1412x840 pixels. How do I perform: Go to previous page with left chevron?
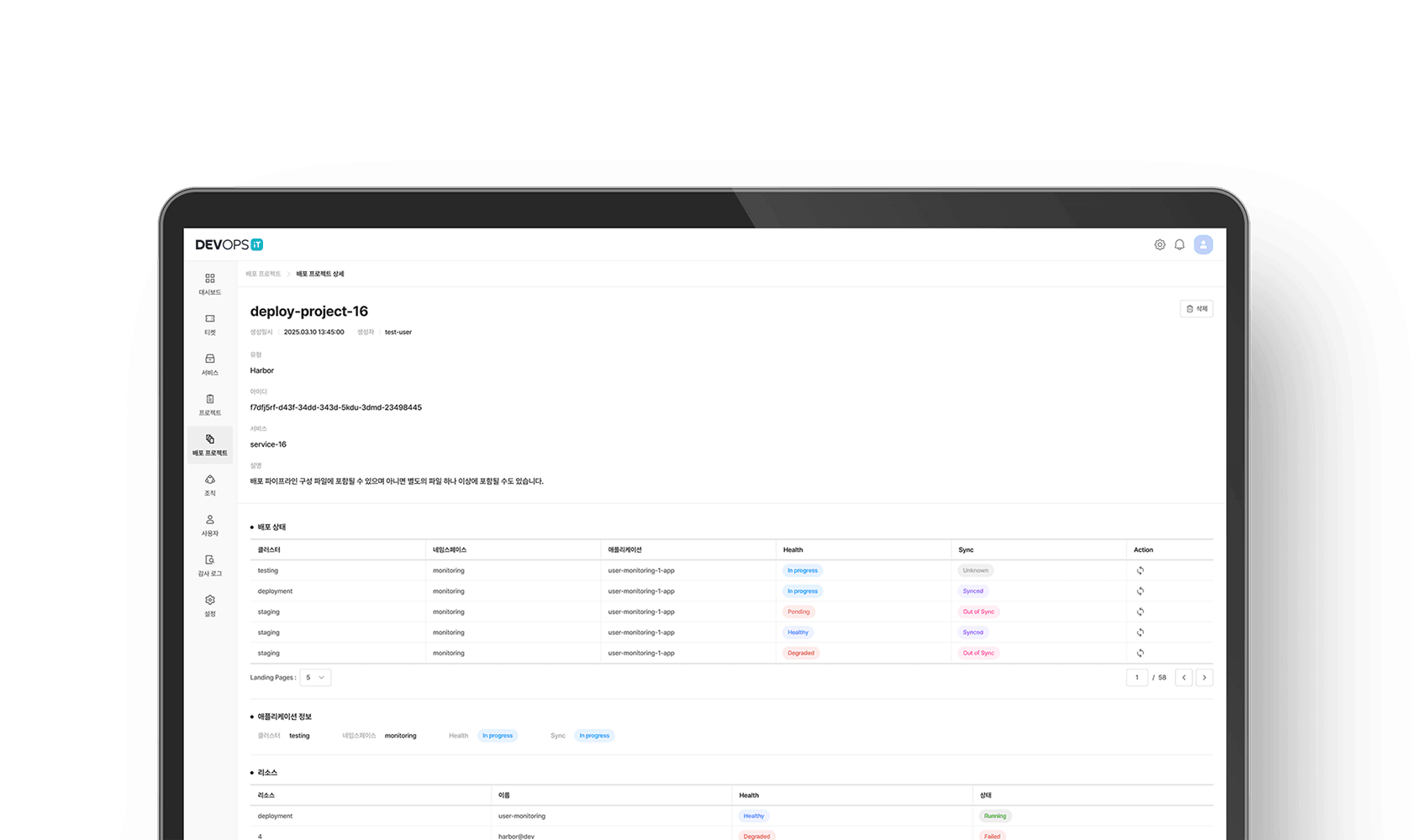1183,677
